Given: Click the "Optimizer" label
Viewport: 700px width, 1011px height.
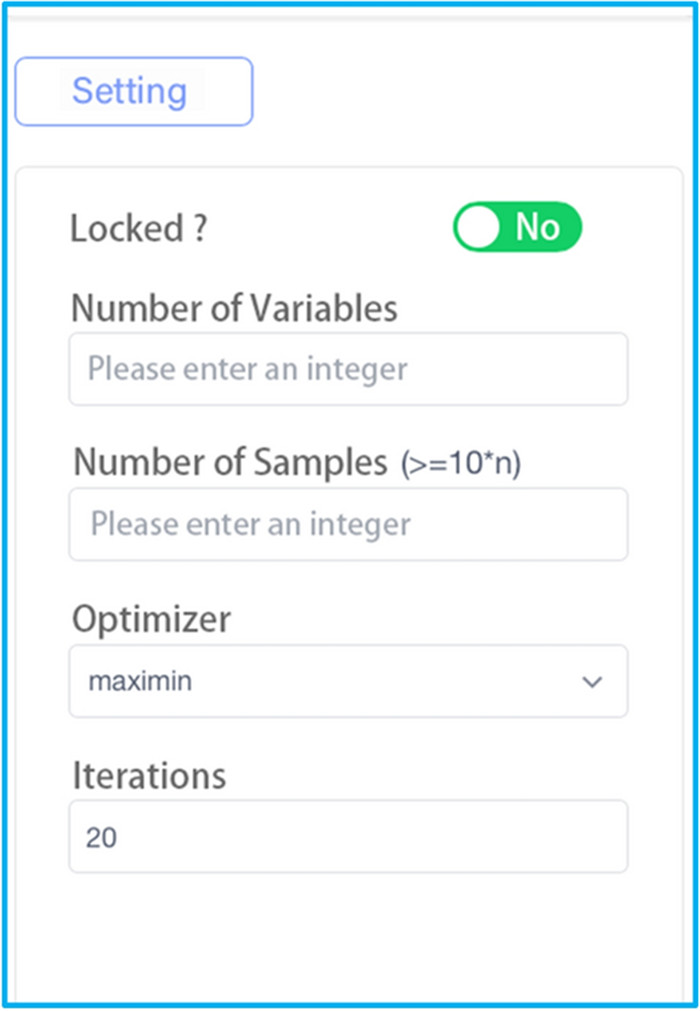Looking at the screenshot, I should tap(151, 619).
